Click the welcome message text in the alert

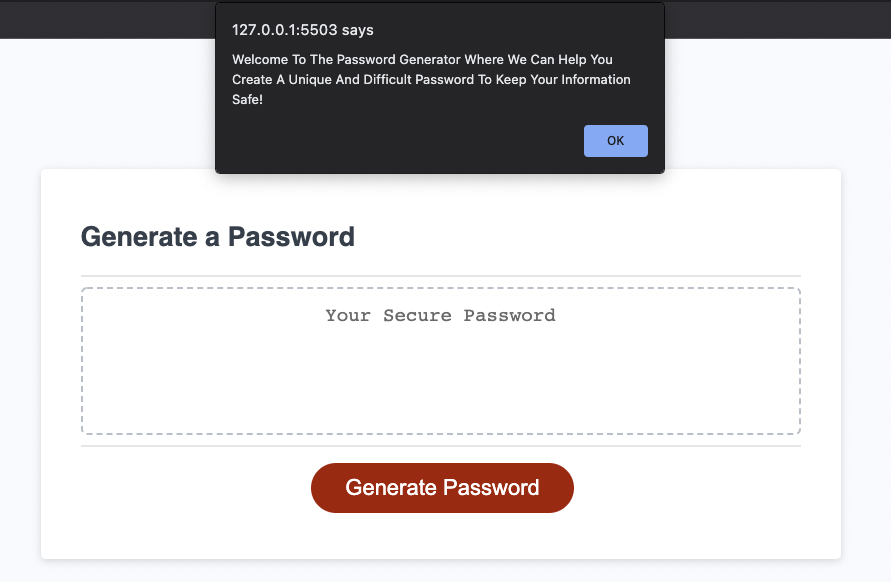pyautogui.click(x=431, y=79)
